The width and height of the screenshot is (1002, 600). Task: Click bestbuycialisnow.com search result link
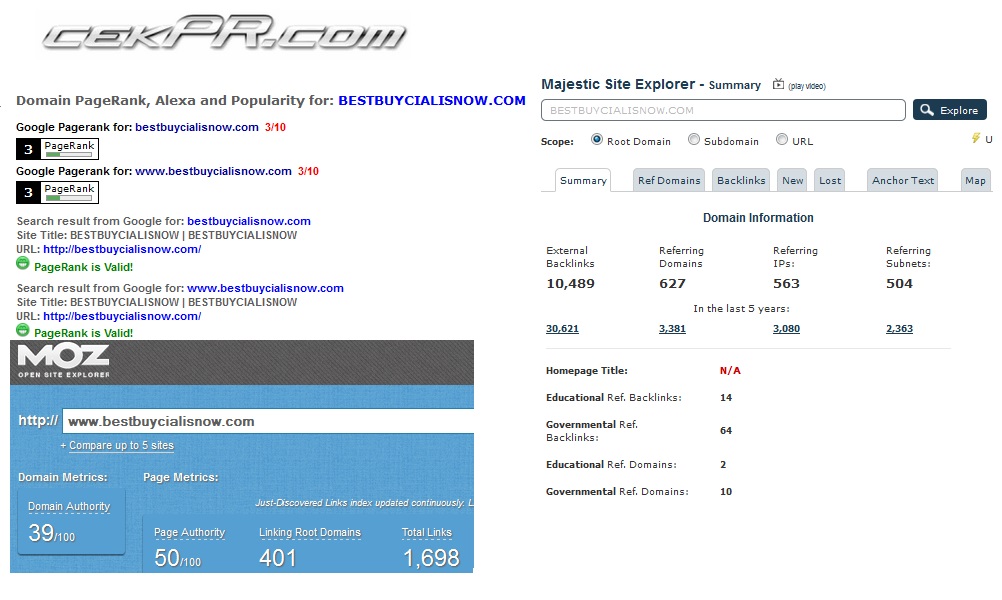tap(249, 221)
